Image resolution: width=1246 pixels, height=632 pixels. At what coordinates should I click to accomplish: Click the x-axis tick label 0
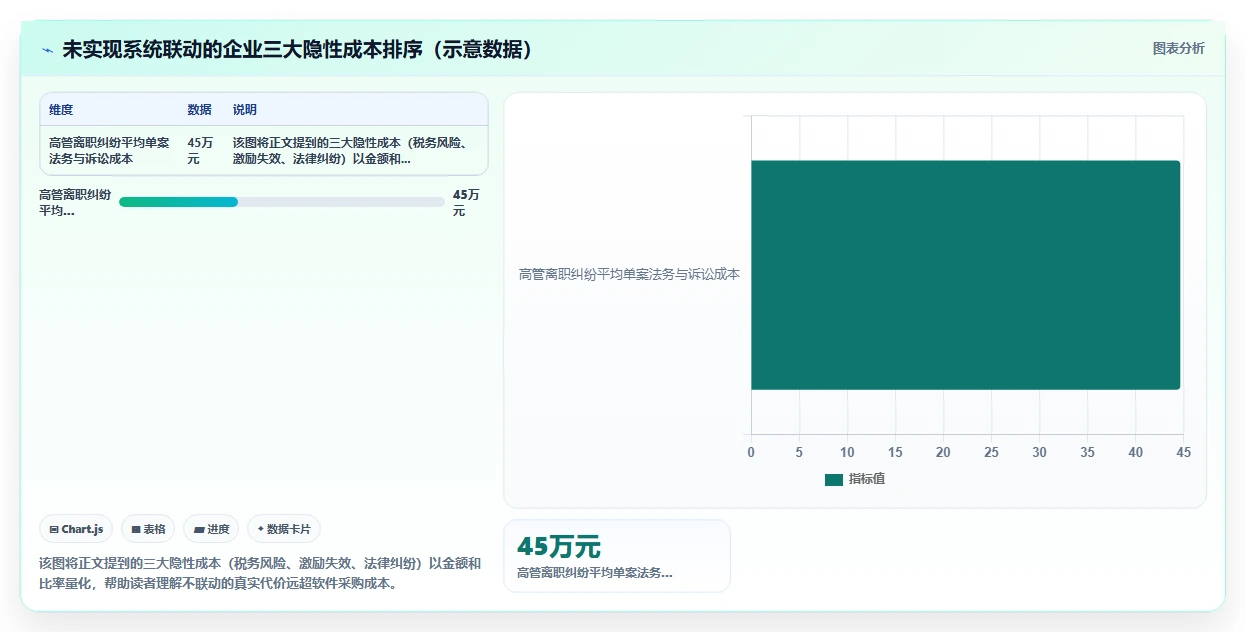751,453
